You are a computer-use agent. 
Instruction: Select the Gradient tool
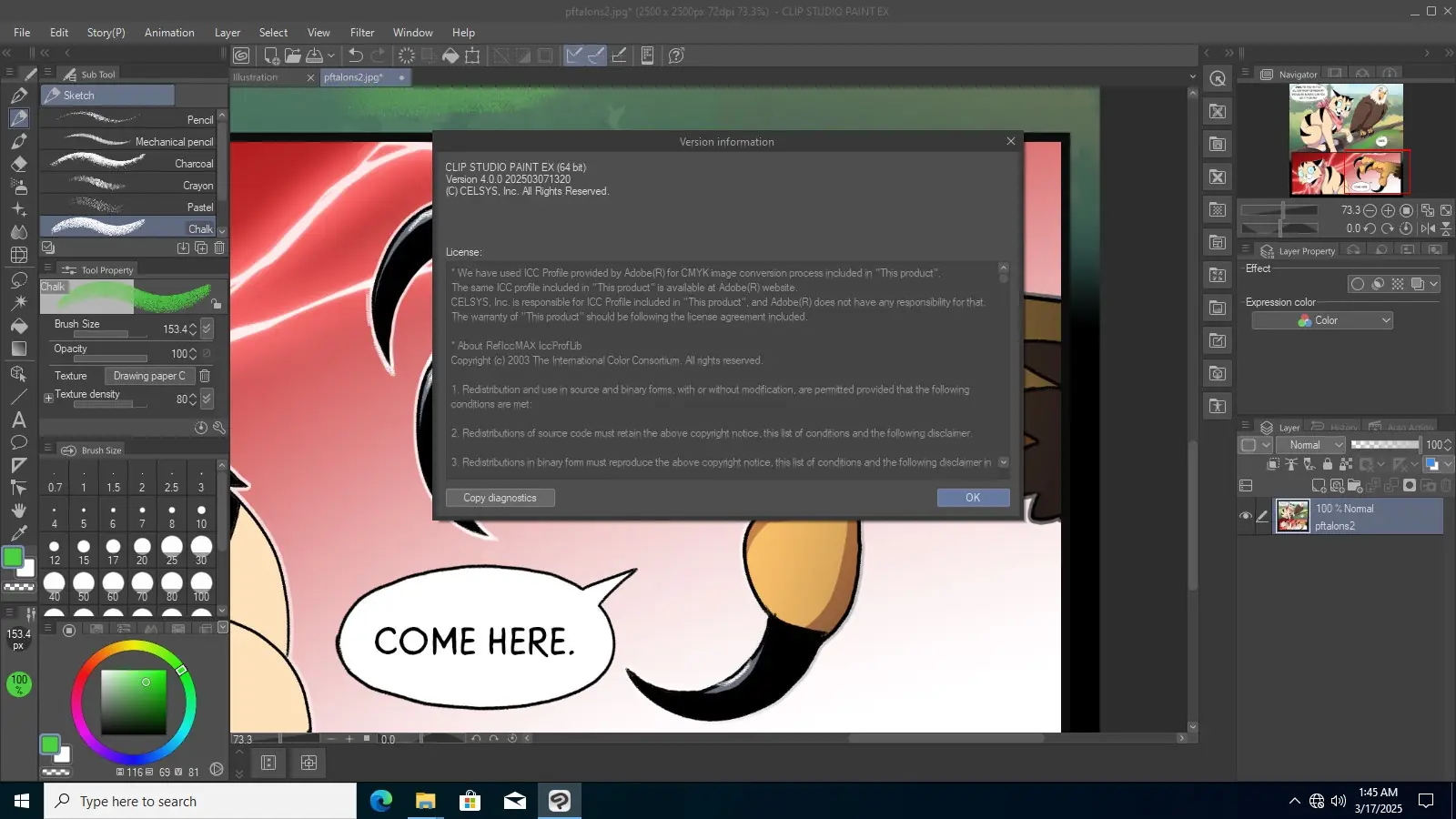19,349
